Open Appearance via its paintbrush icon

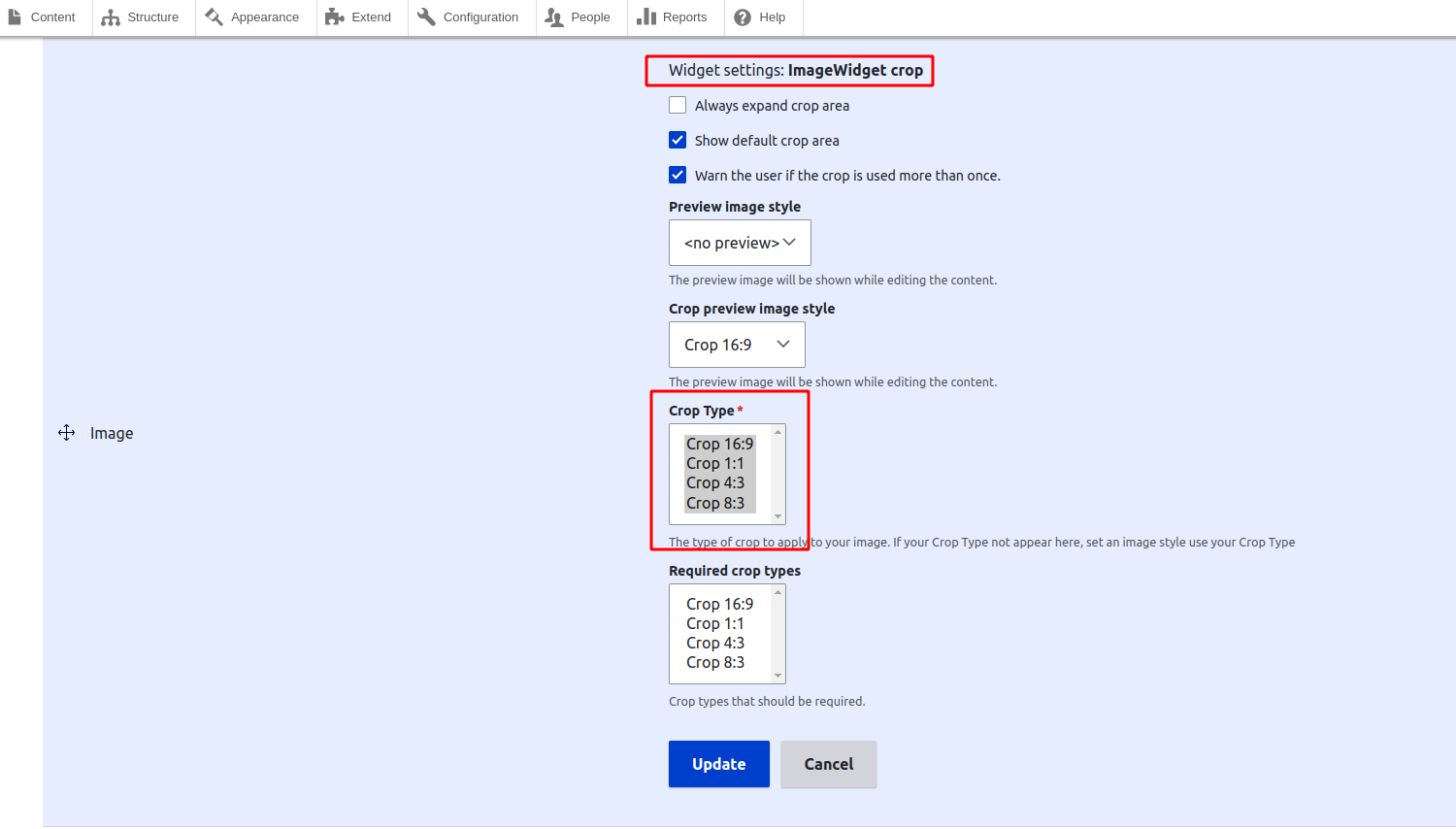click(215, 17)
